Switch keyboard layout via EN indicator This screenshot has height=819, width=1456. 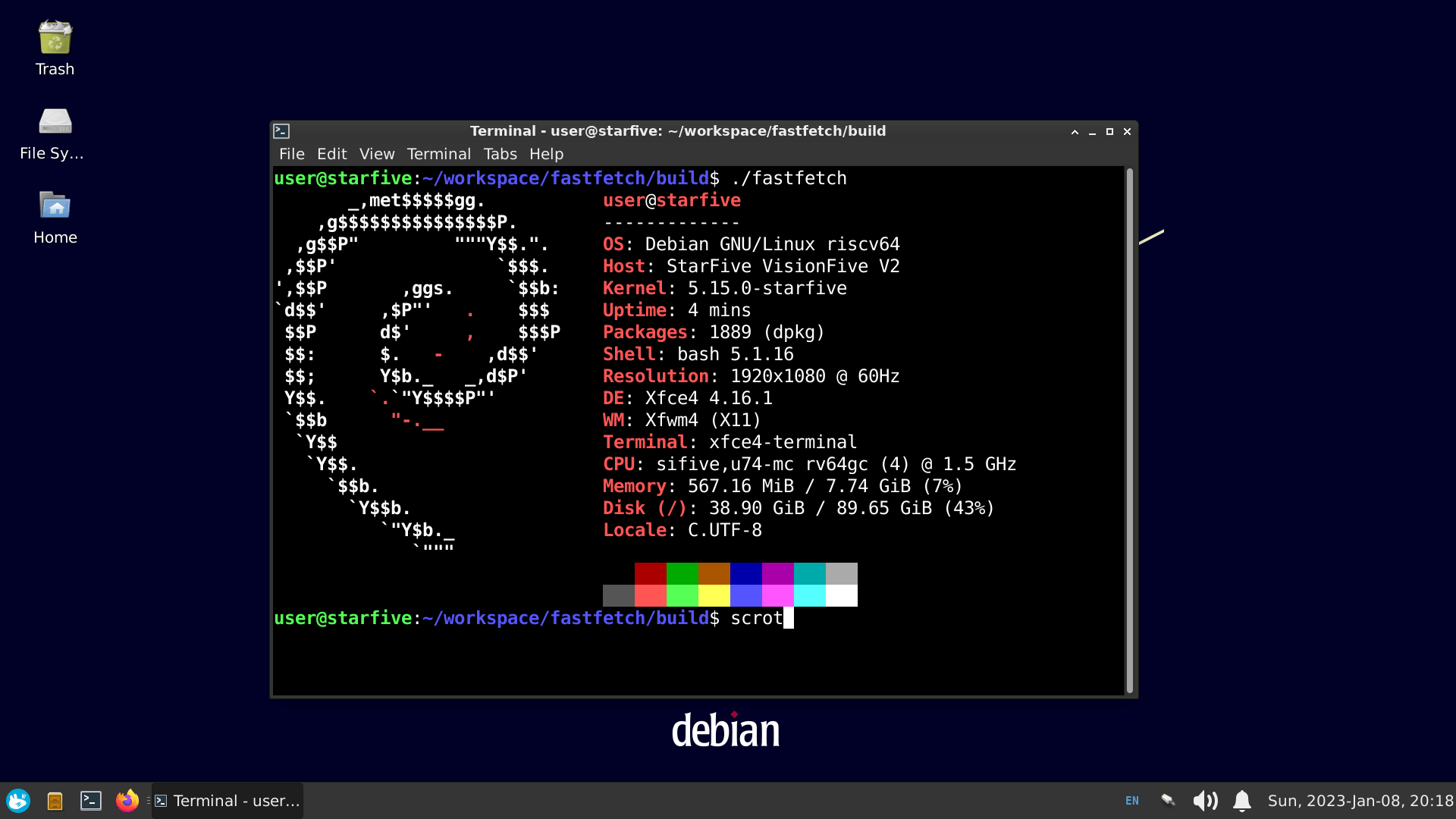coord(1132,801)
